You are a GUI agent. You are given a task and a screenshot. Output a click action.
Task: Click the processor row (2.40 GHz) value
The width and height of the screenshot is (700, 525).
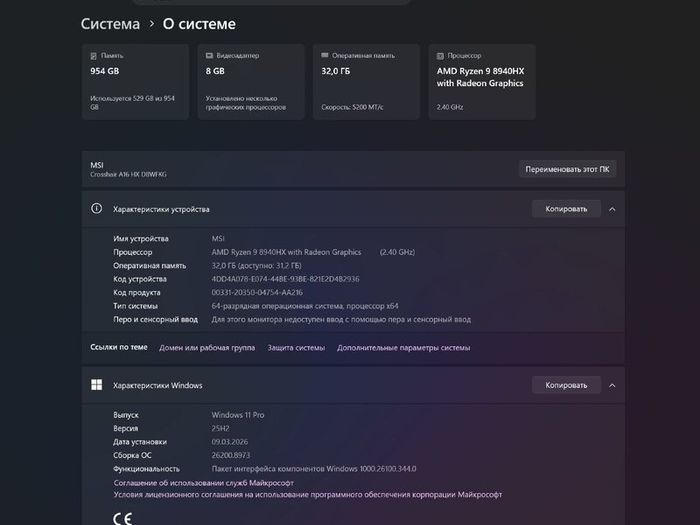click(397, 252)
